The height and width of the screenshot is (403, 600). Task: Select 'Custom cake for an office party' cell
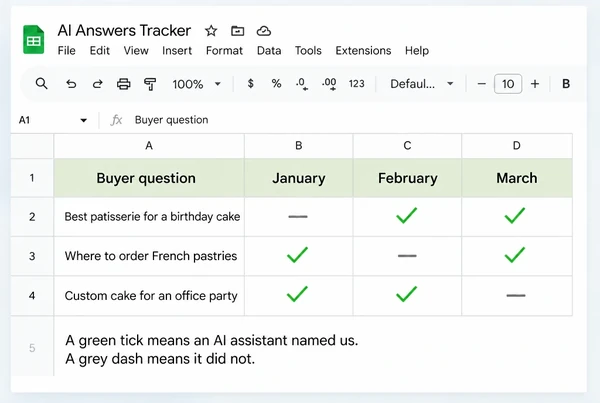149,295
